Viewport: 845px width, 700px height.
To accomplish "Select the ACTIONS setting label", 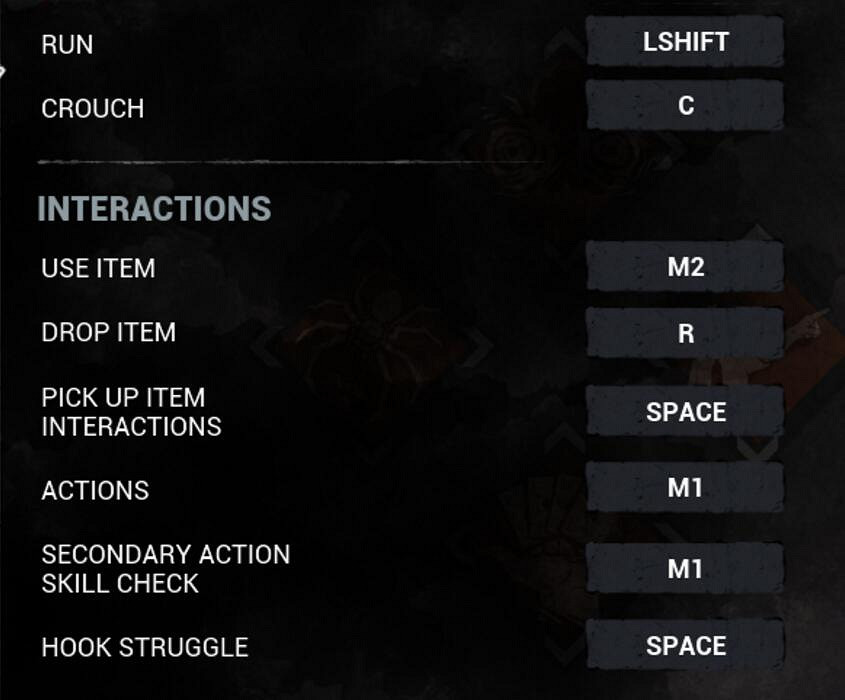I will (95, 491).
